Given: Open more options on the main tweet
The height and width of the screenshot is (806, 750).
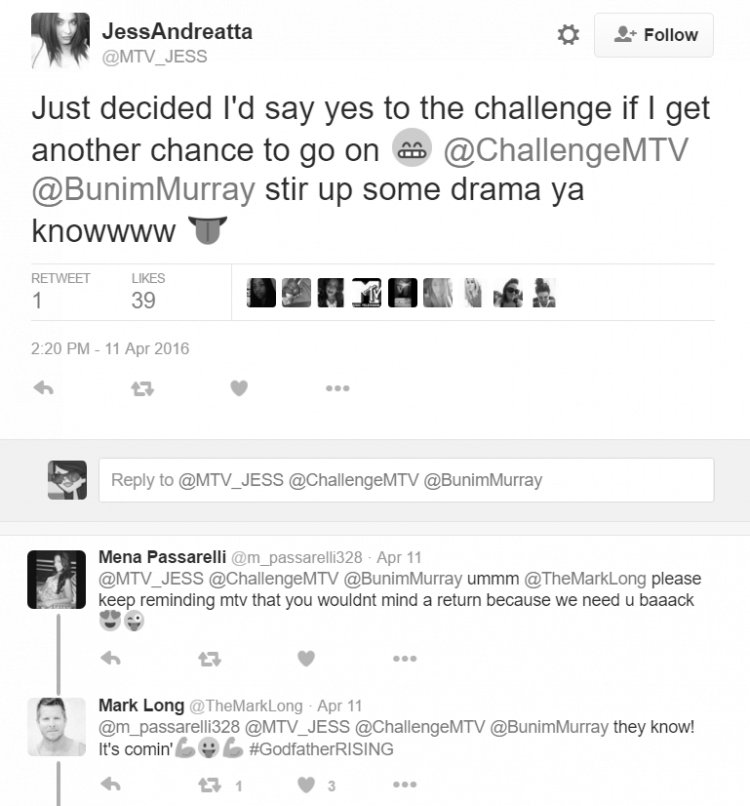Looking at the screenshot, I should [338, 388].
